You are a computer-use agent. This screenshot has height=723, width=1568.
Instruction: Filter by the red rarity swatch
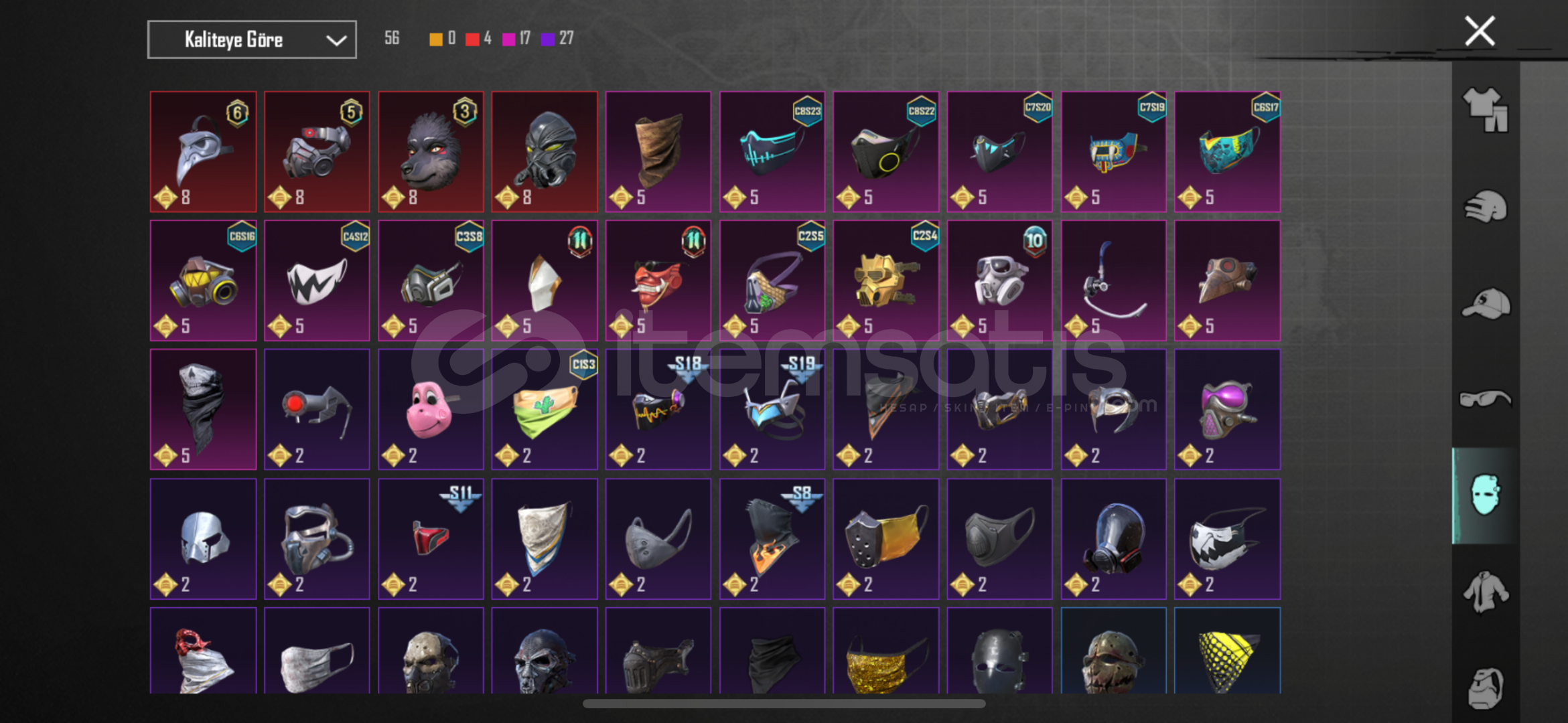472,39
